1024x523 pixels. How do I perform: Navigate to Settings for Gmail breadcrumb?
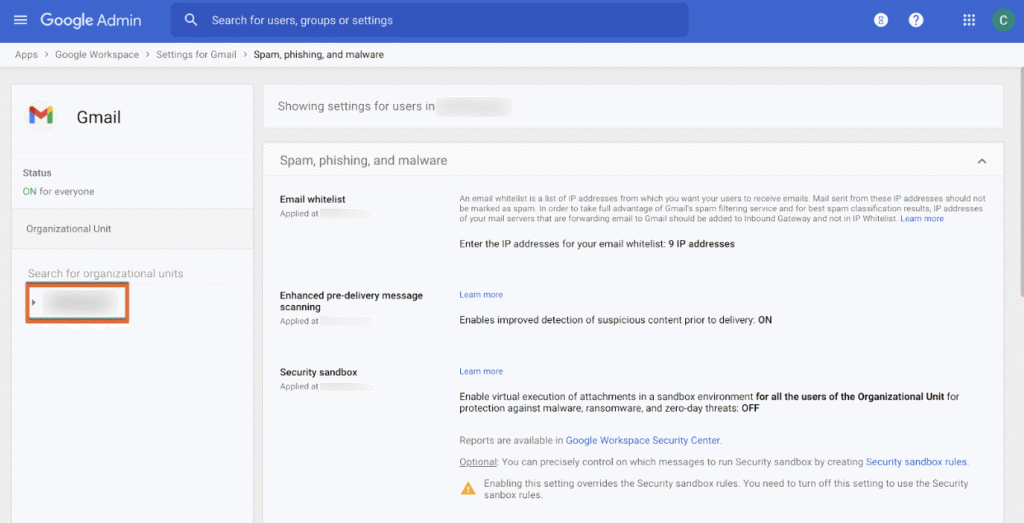tap(195, 55)
